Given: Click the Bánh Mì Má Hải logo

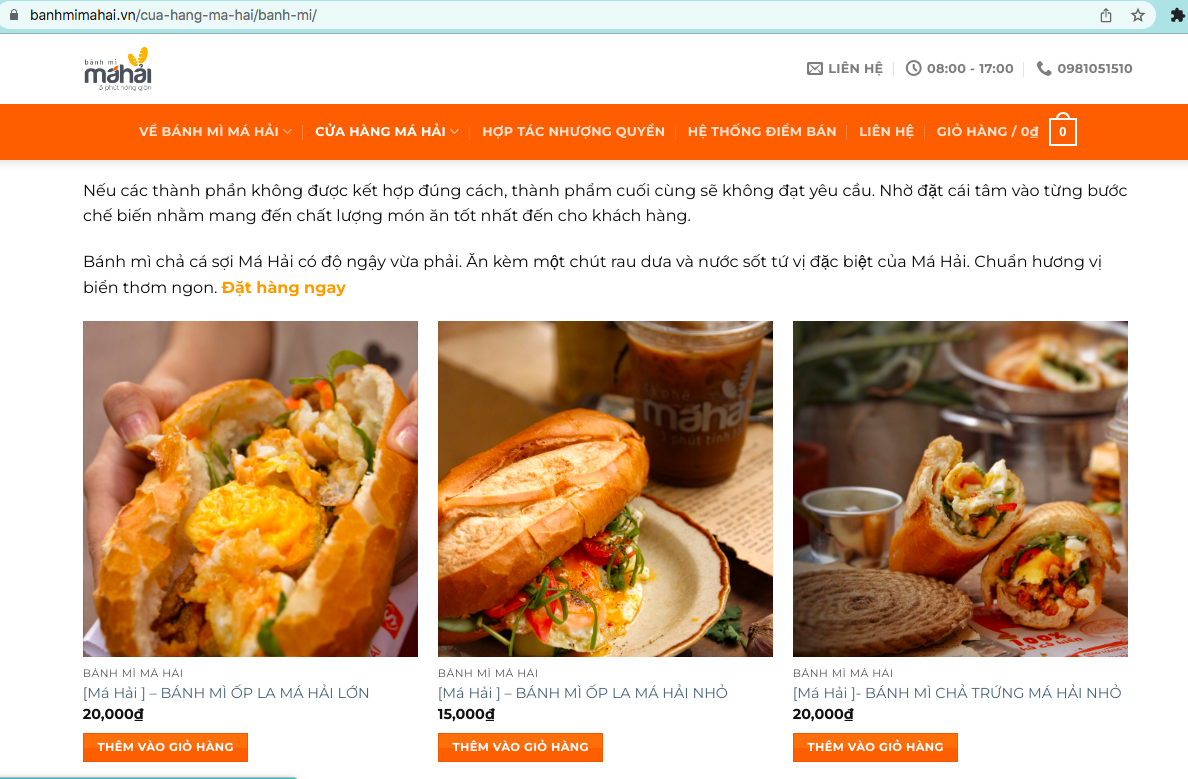Looking at the screenshot, I should point(118,69).
